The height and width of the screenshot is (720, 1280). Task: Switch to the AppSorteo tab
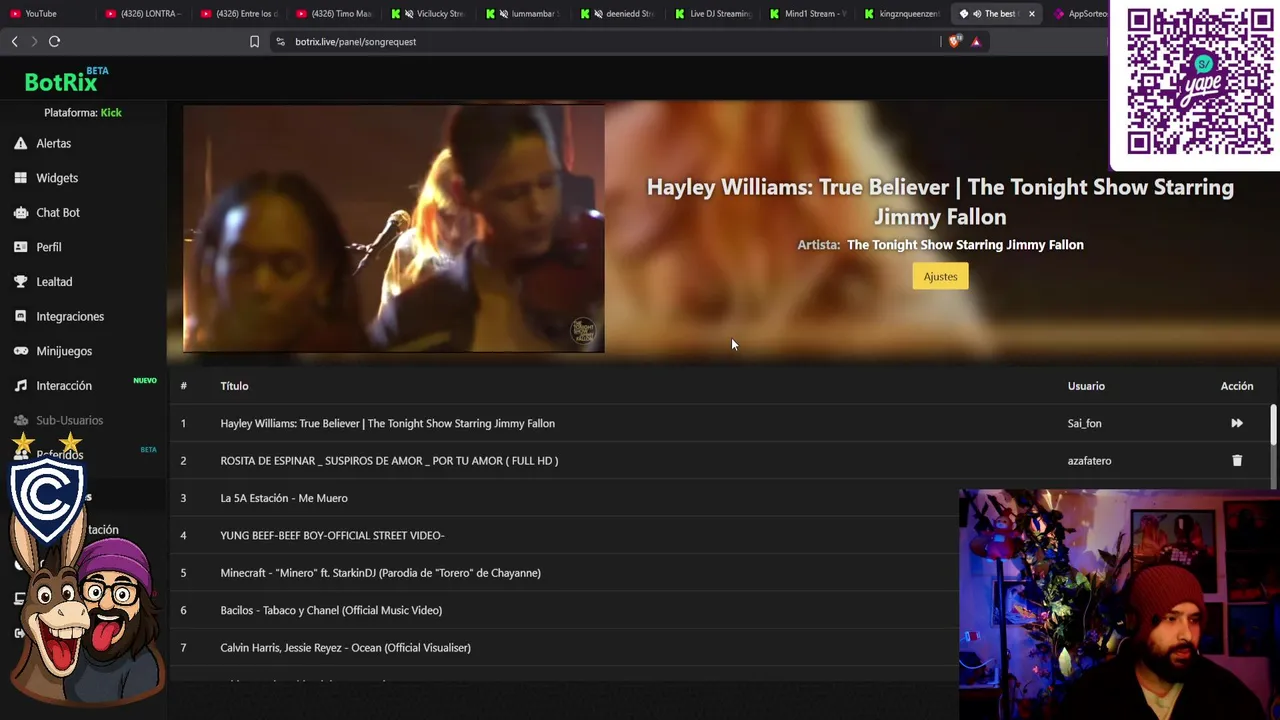click(1080, 14)
